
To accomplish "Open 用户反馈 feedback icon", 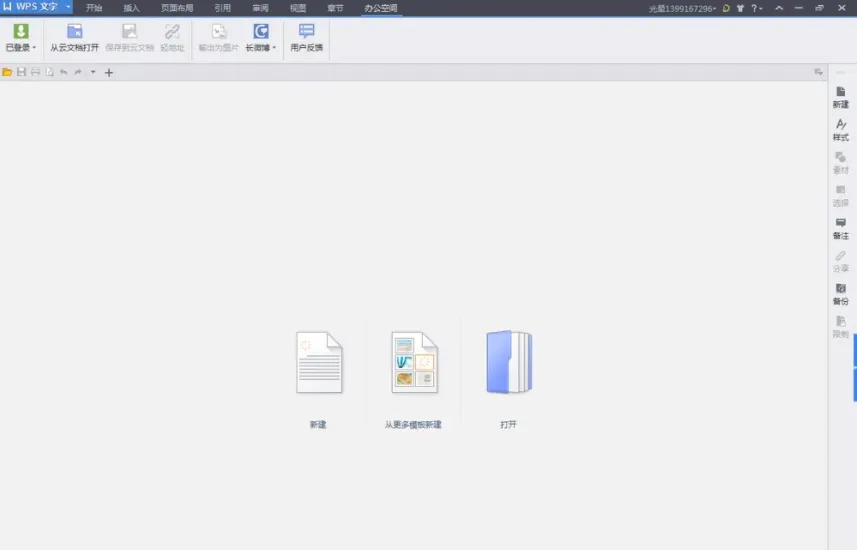I will (x=307, y=31).
